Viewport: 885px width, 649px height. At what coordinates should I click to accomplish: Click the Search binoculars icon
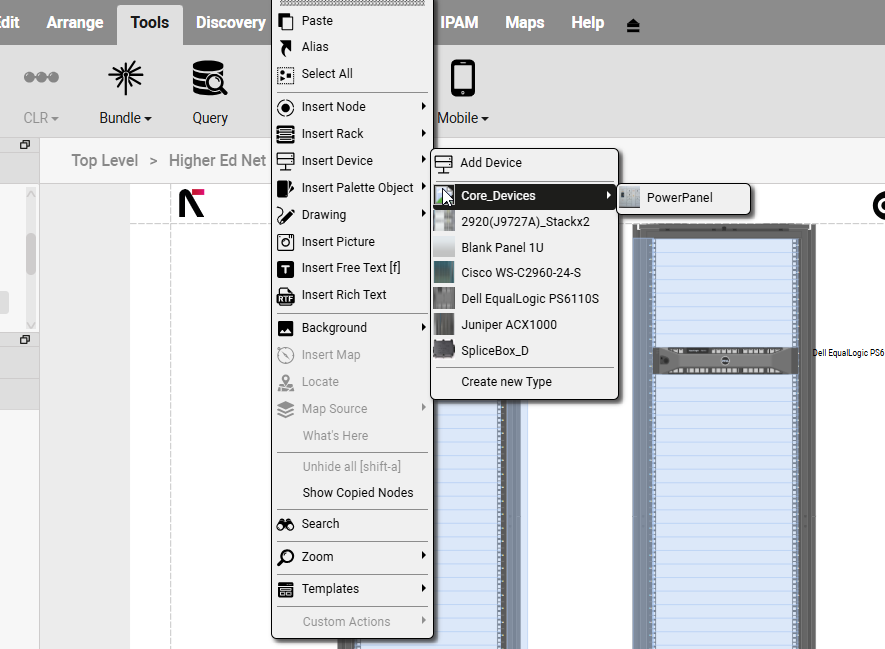[x=285, y=524]
